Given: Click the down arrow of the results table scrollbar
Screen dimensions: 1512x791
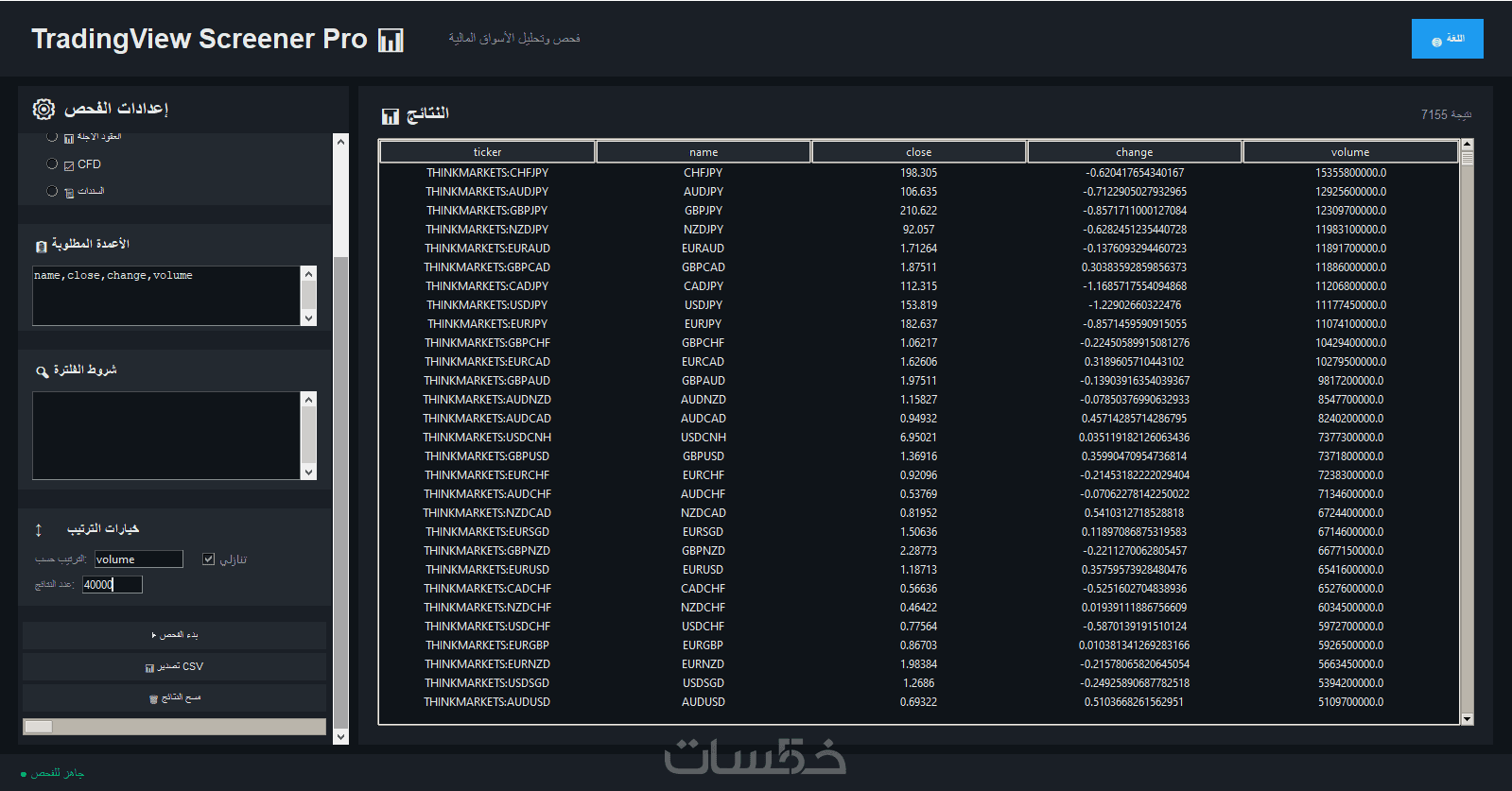Looking at the screenshot, I should click(x=1468, y=719).
